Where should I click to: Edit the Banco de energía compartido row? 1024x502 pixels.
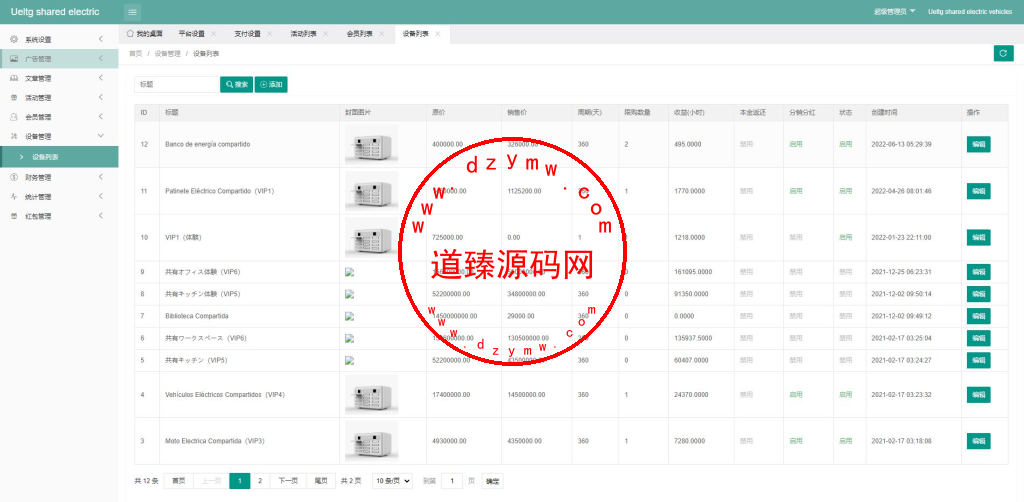point(978,144)
